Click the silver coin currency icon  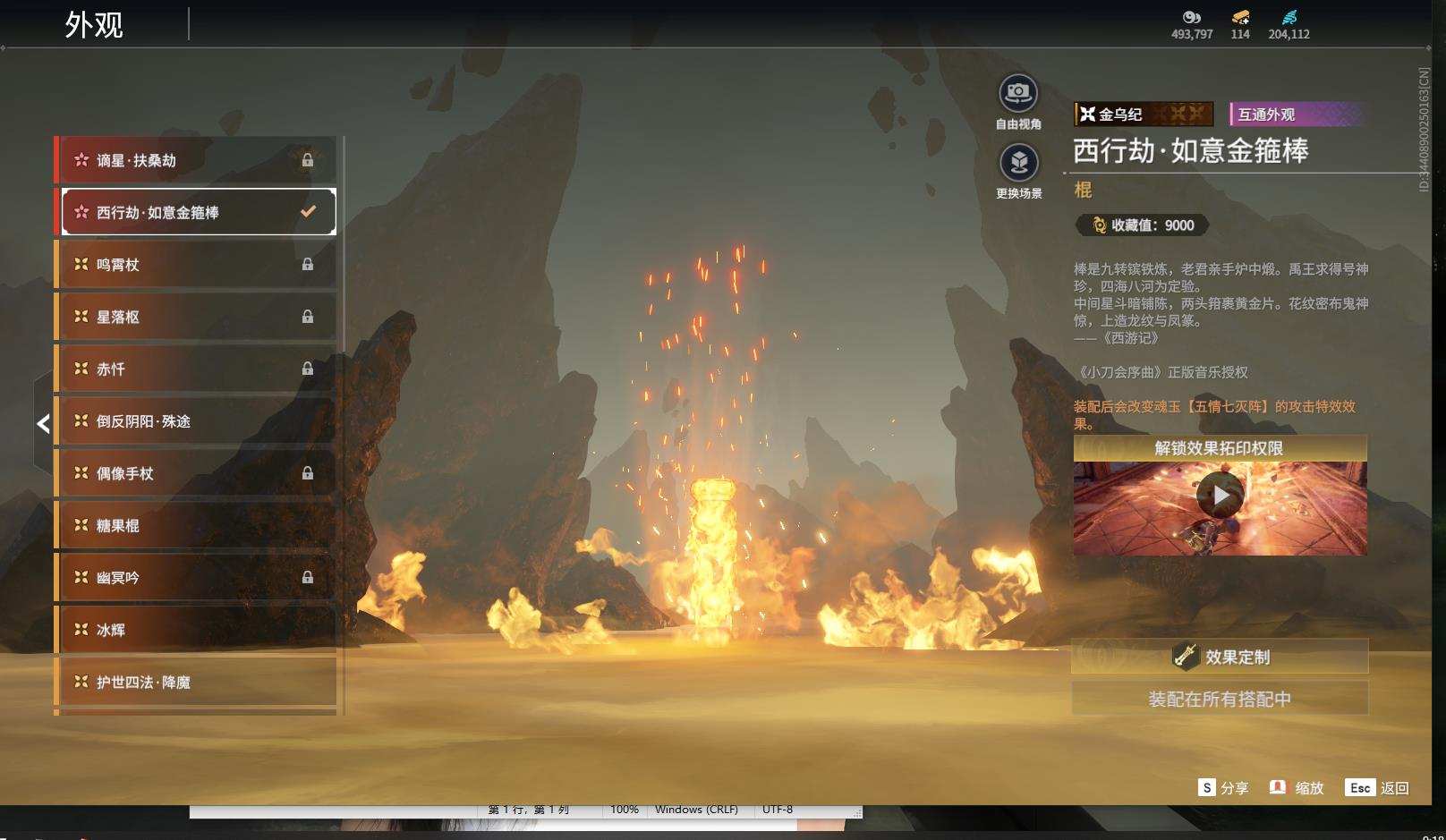[x=1192, y=17]
